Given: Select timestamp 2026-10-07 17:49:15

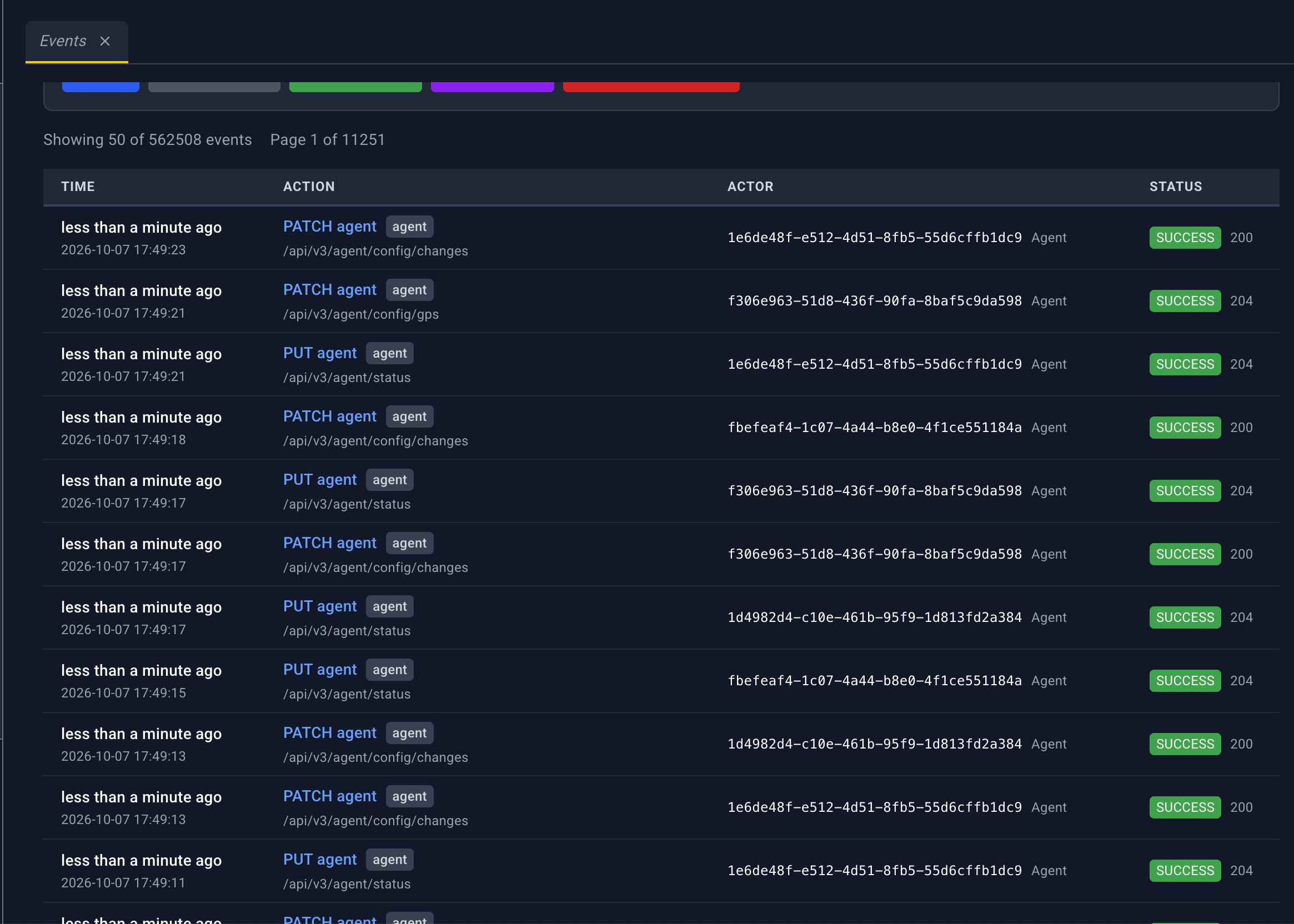Looking at the screenshot, I should tap(123, 693).
